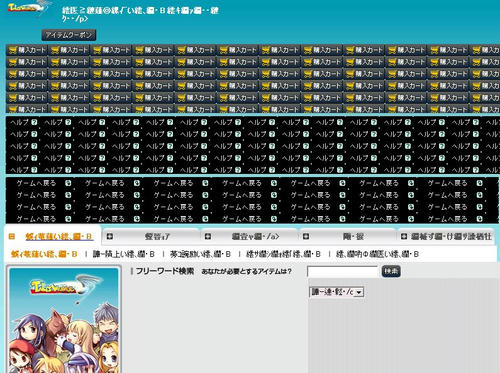Screen dimensions: 500x373
Task: Click the first 購入カート shopping cart icon
Action: (13, 50)
